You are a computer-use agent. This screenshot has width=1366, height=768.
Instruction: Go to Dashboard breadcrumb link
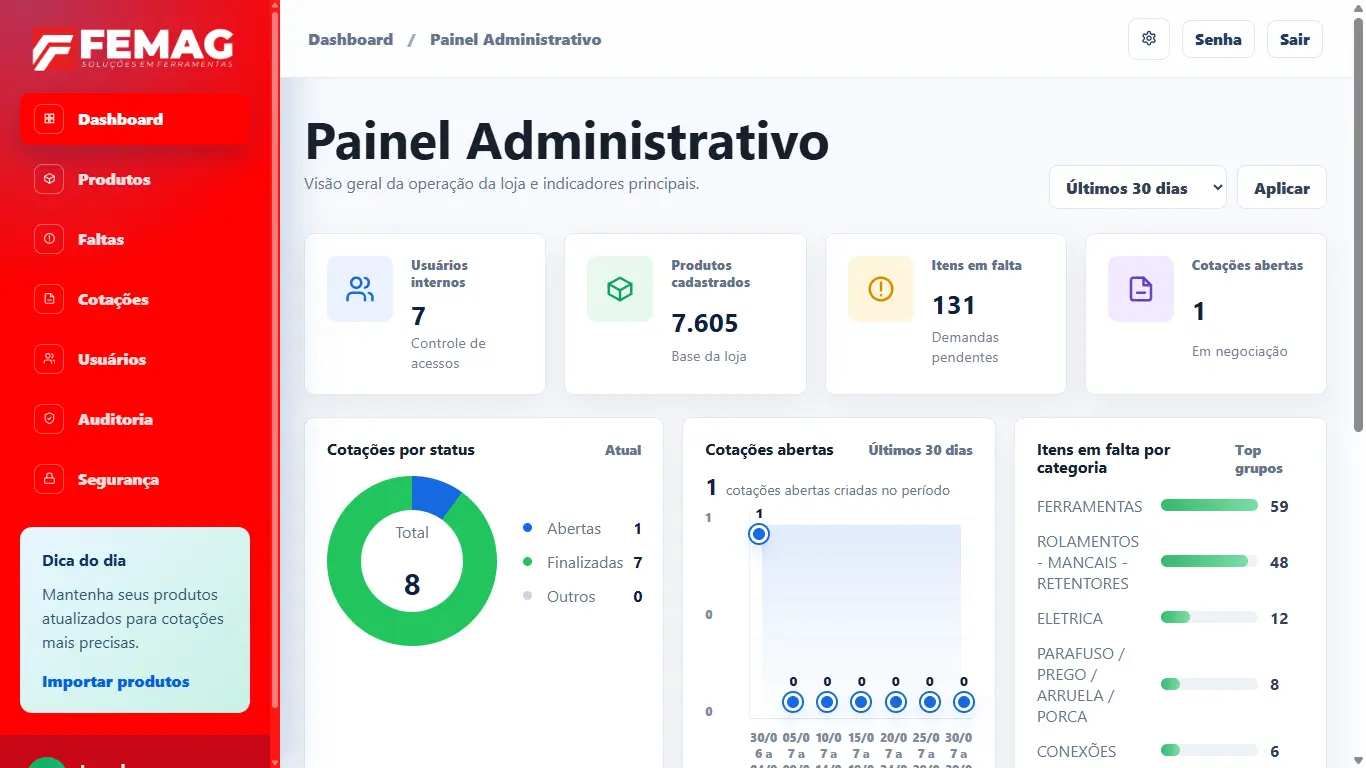[x=350, y=40]
